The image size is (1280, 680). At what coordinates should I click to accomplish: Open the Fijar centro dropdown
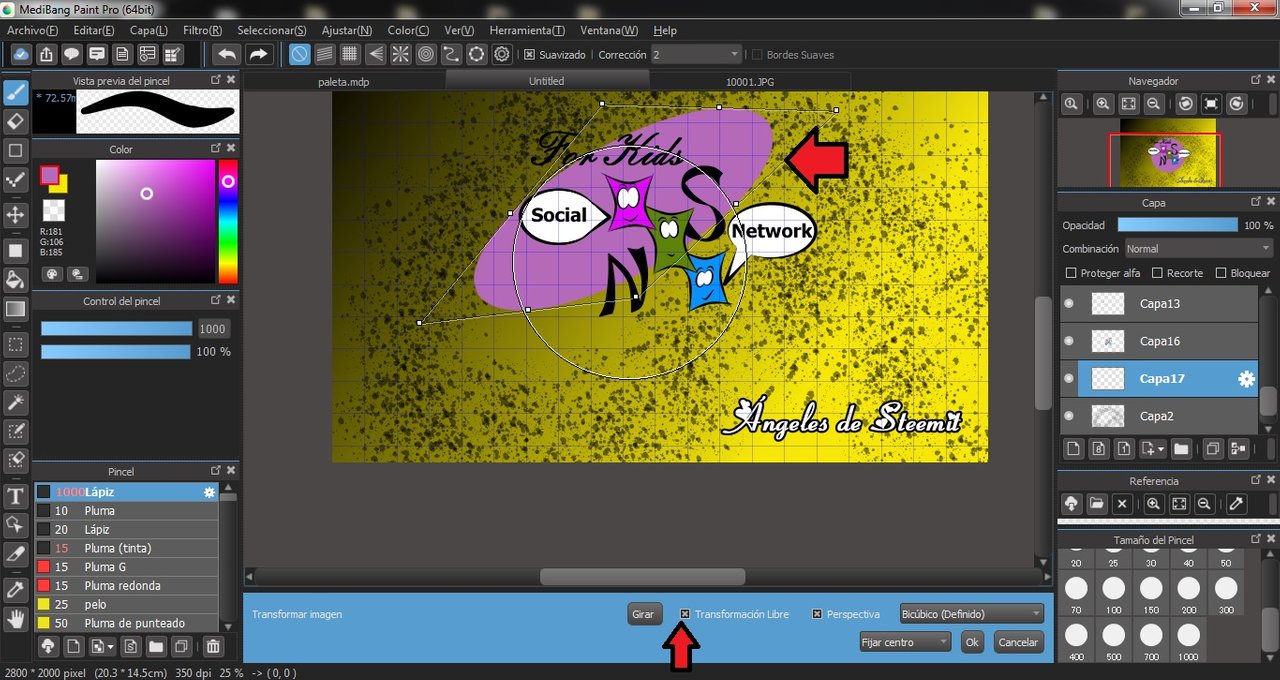[x=905, y=642]
